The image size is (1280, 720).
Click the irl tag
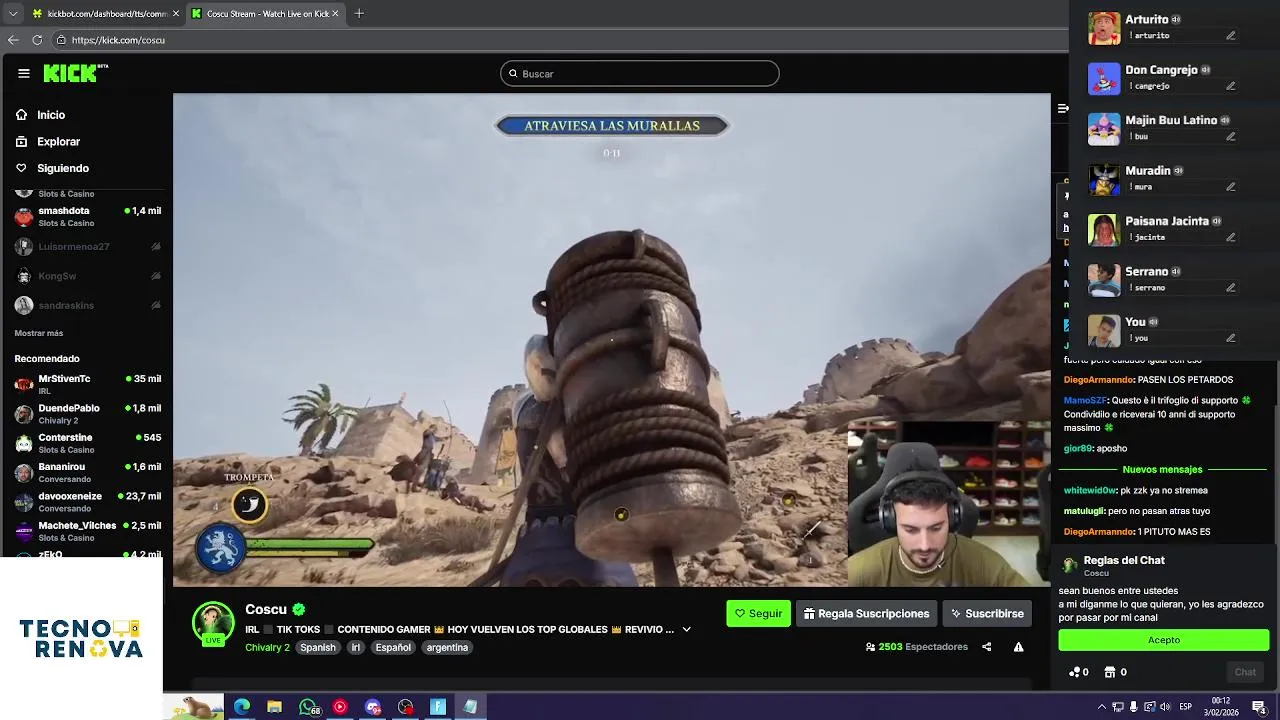[x=355, y=648]
